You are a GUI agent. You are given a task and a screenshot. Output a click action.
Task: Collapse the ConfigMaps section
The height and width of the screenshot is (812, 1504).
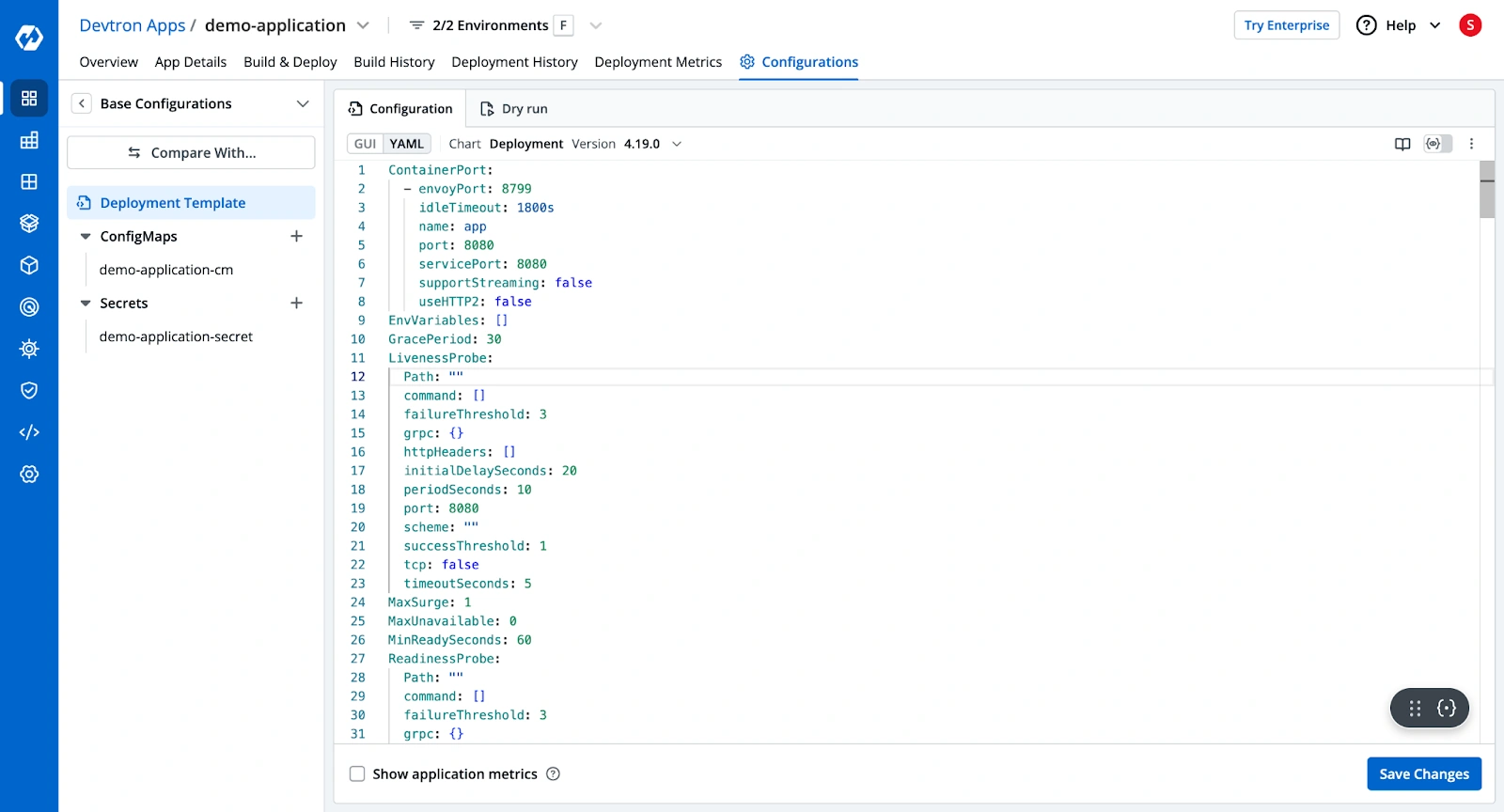(x=86, y=237)
